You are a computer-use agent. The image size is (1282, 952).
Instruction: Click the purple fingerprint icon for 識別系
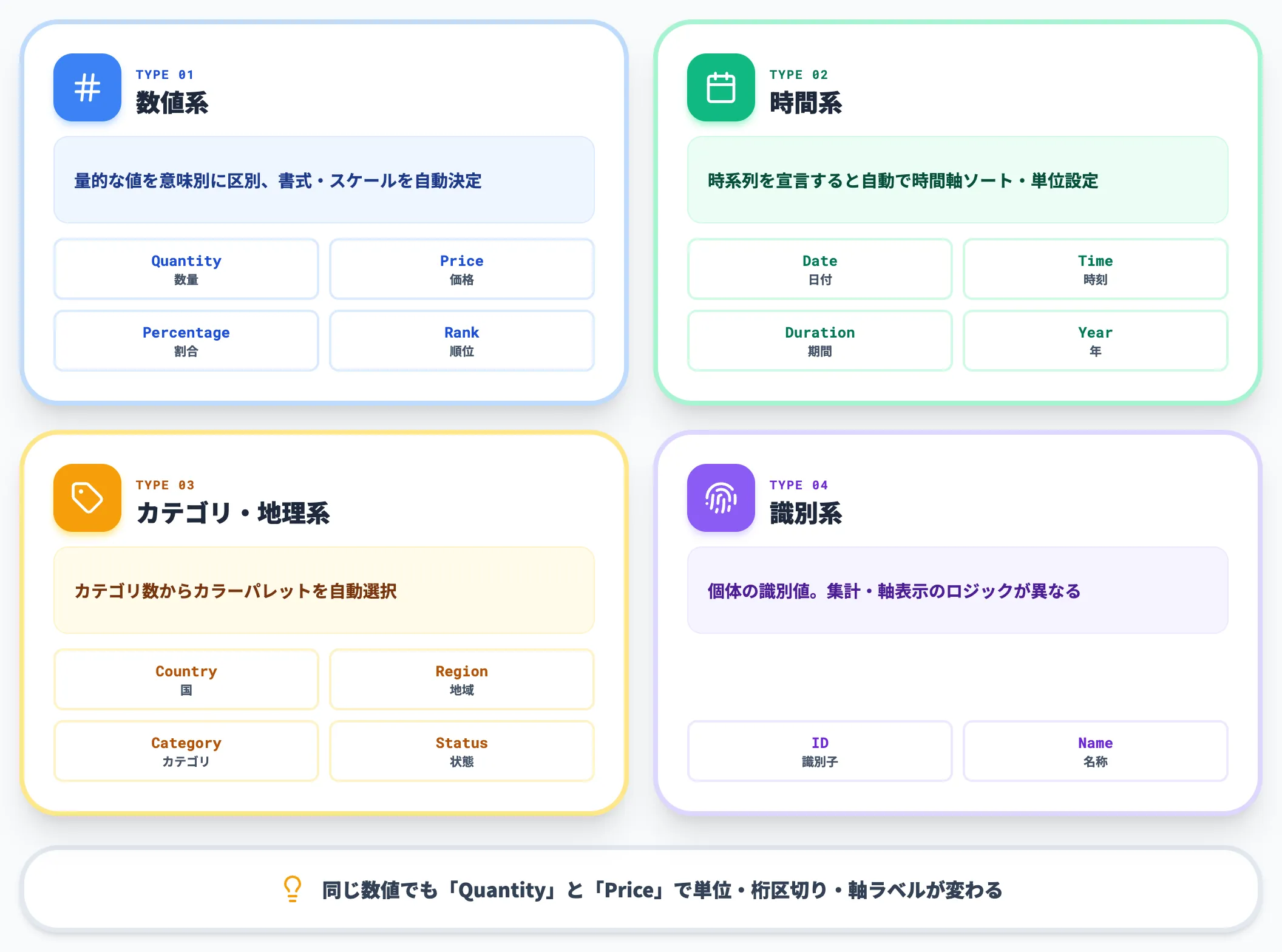[721, 498]
